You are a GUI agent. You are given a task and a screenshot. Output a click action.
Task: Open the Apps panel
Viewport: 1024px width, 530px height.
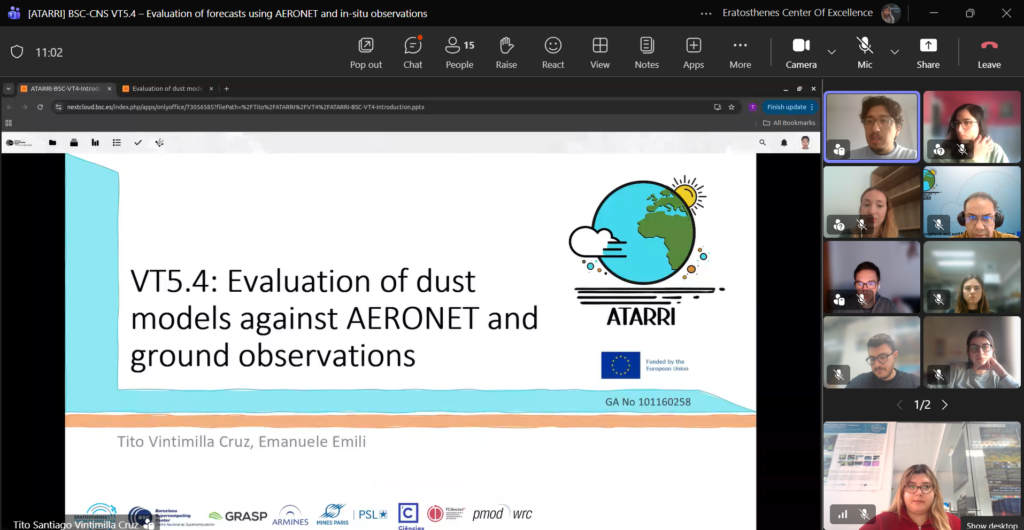(x=693, y=52)
